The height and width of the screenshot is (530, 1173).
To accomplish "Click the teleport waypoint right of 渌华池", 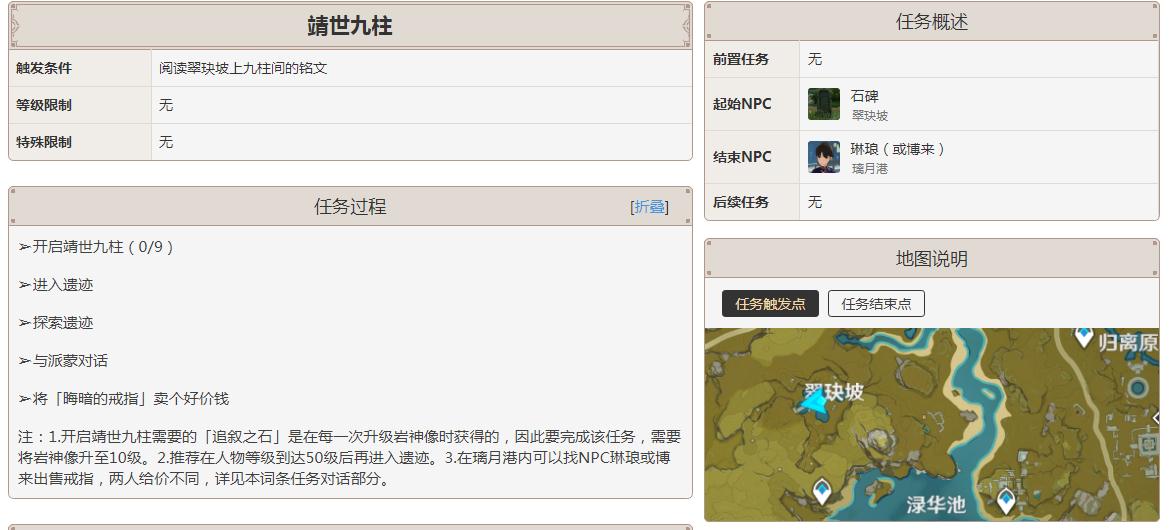I will [x=1006, y=500].
